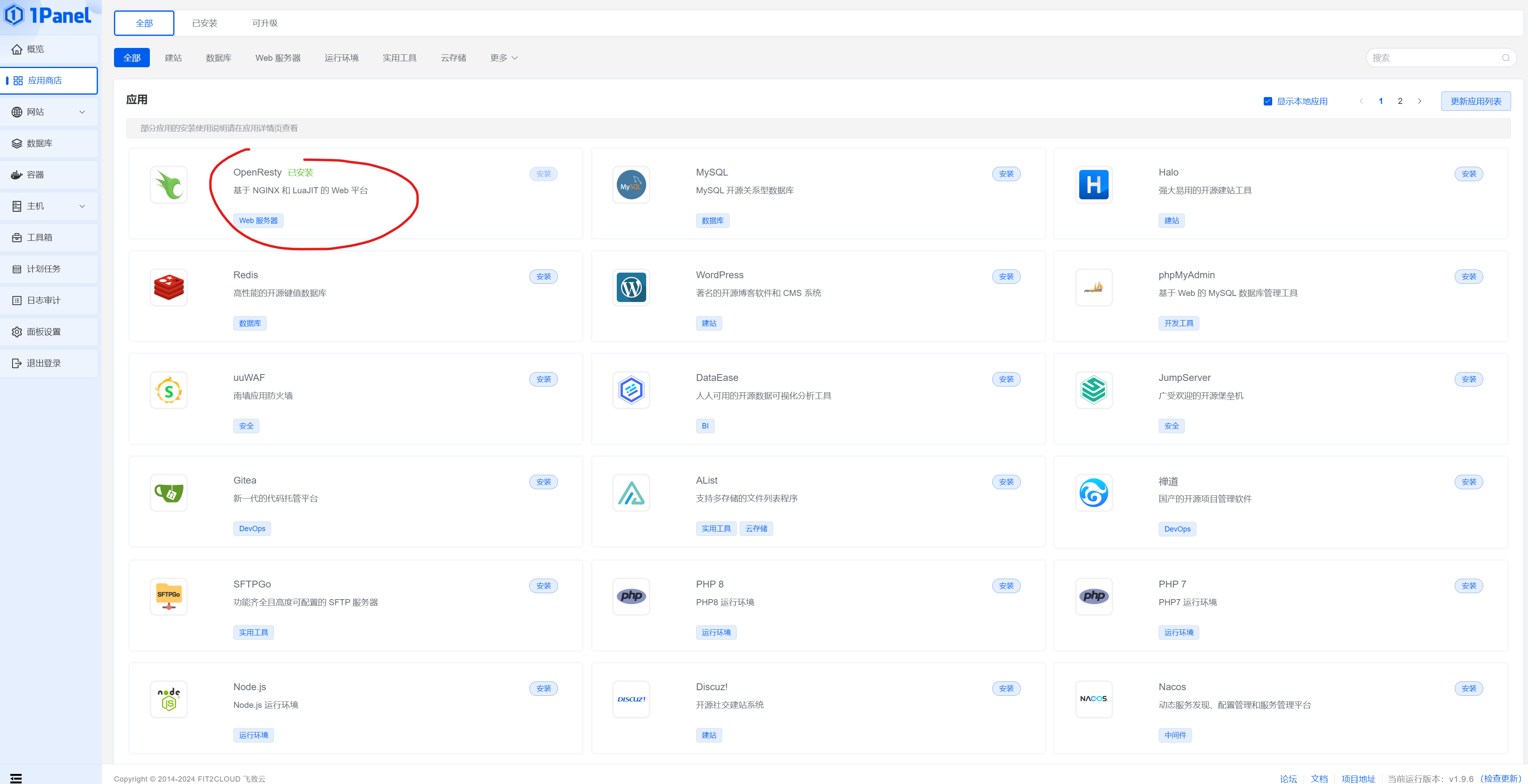Click the 中间件 tag on Nacos
Viewport: 1528px width, 784px height.
(x=1175, y=735)
